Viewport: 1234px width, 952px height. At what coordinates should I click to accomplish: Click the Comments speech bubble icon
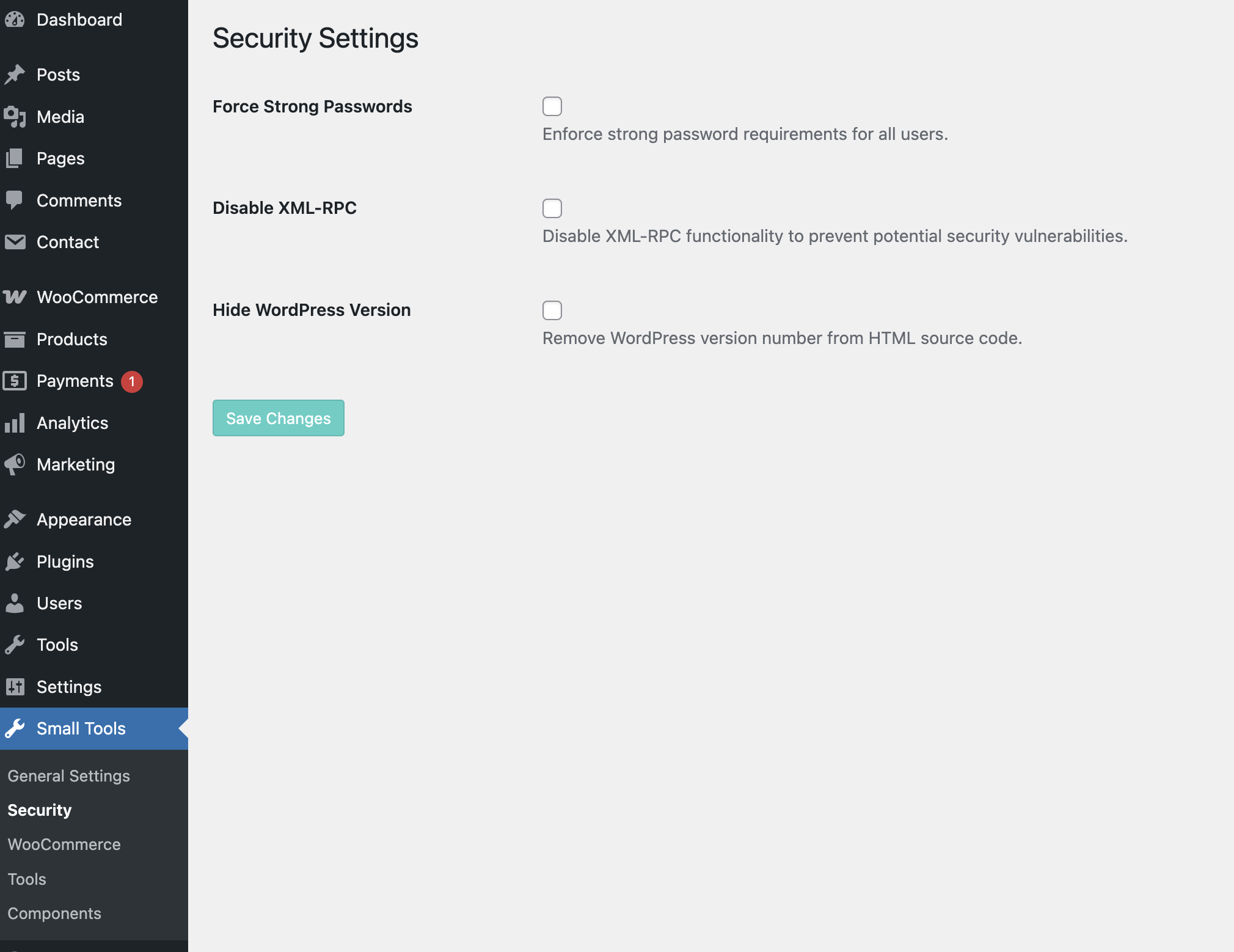15,200
